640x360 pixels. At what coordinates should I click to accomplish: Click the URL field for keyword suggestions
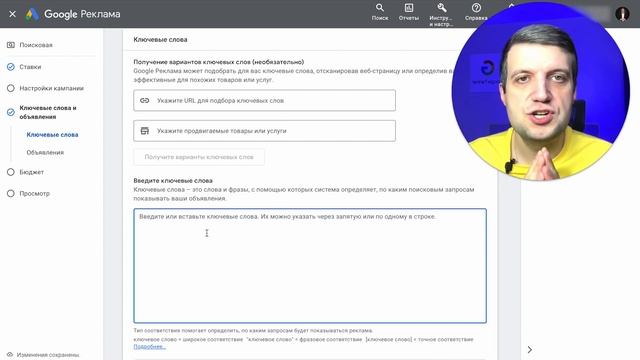click(x=264, y=100)
